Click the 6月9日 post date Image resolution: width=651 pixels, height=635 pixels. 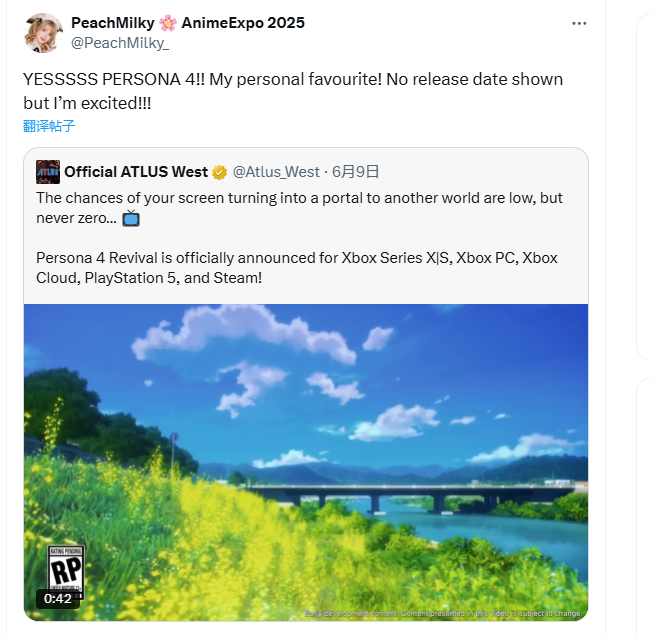coord(355,172)
